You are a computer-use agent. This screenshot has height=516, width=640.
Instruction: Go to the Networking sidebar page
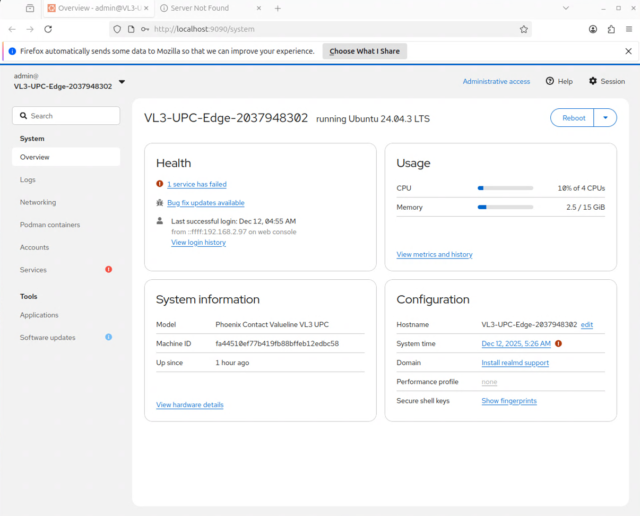point(38,202)
